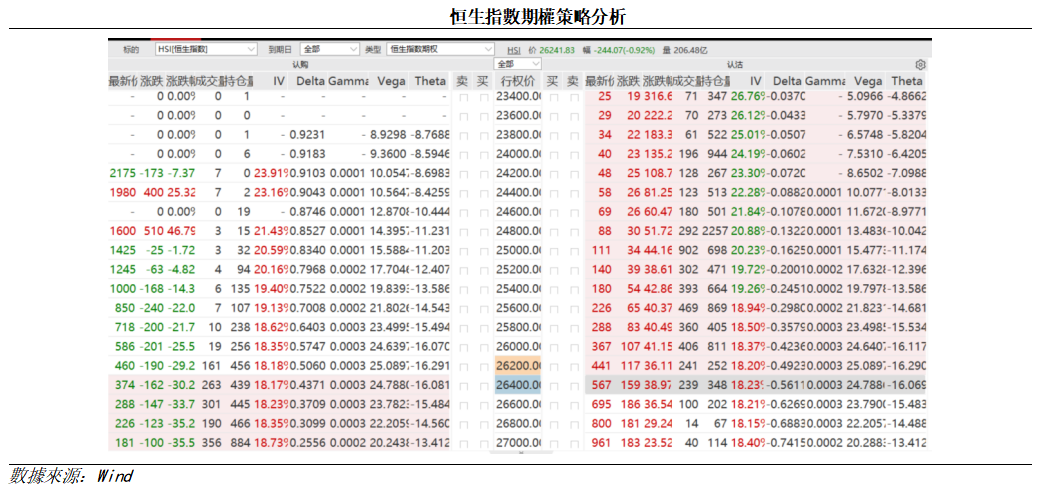This screenshot has width=1040, height=490.
Task: Tick call-side 买 checkbox for strike 24000
Action: click(x=484, y=154)
